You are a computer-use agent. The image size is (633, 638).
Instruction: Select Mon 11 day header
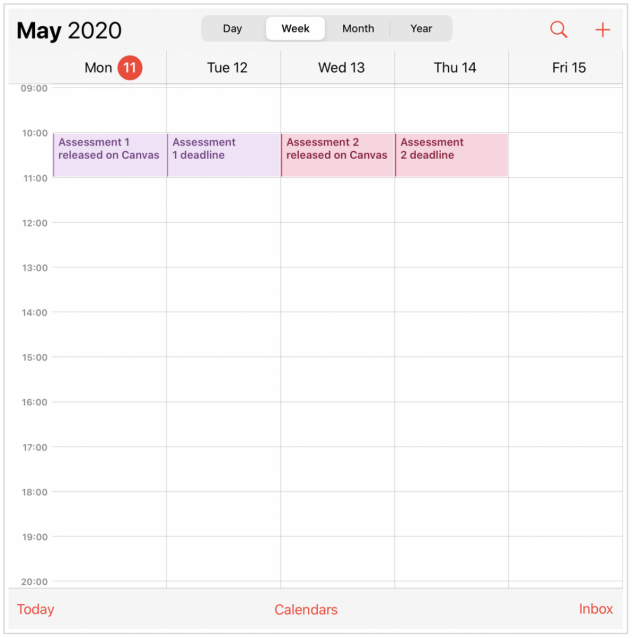99,68
